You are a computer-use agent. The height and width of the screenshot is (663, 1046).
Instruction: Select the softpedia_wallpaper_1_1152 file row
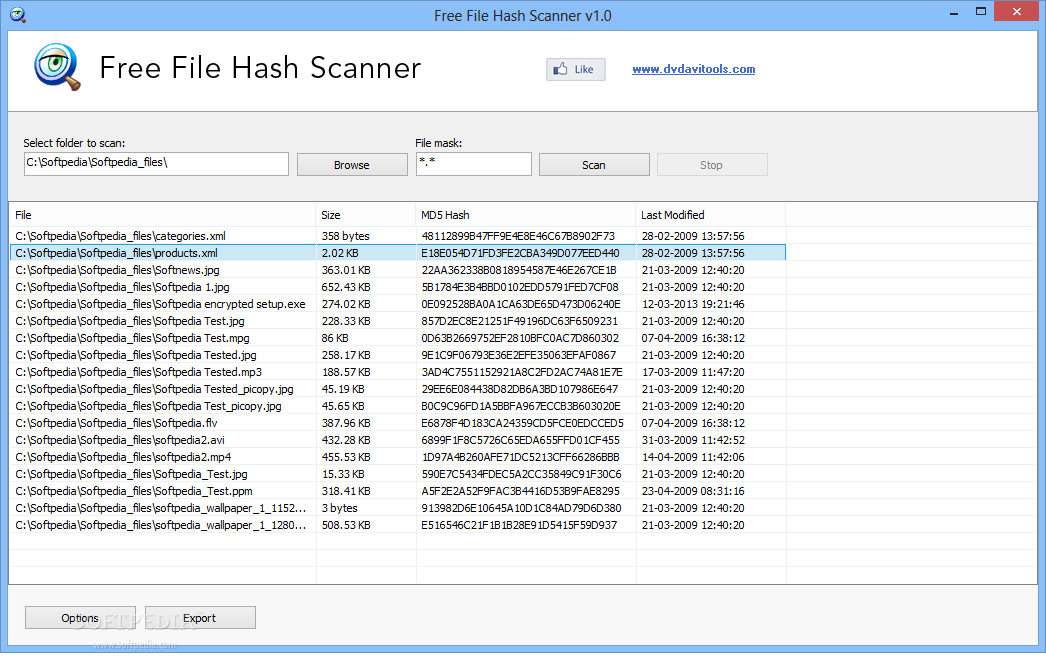point(398,508)
